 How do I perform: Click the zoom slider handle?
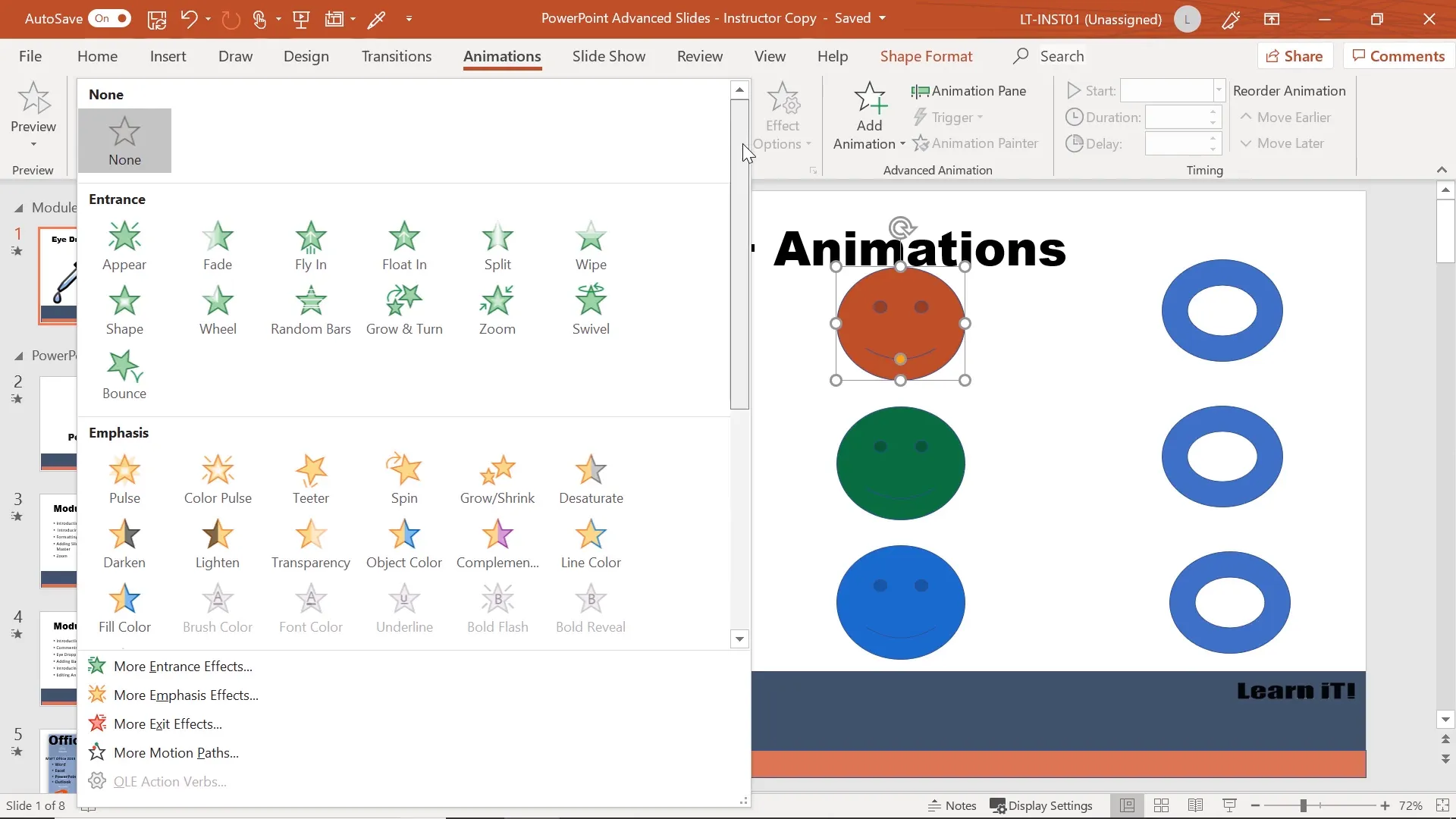pyautogui.click(x=1303, y=805)
